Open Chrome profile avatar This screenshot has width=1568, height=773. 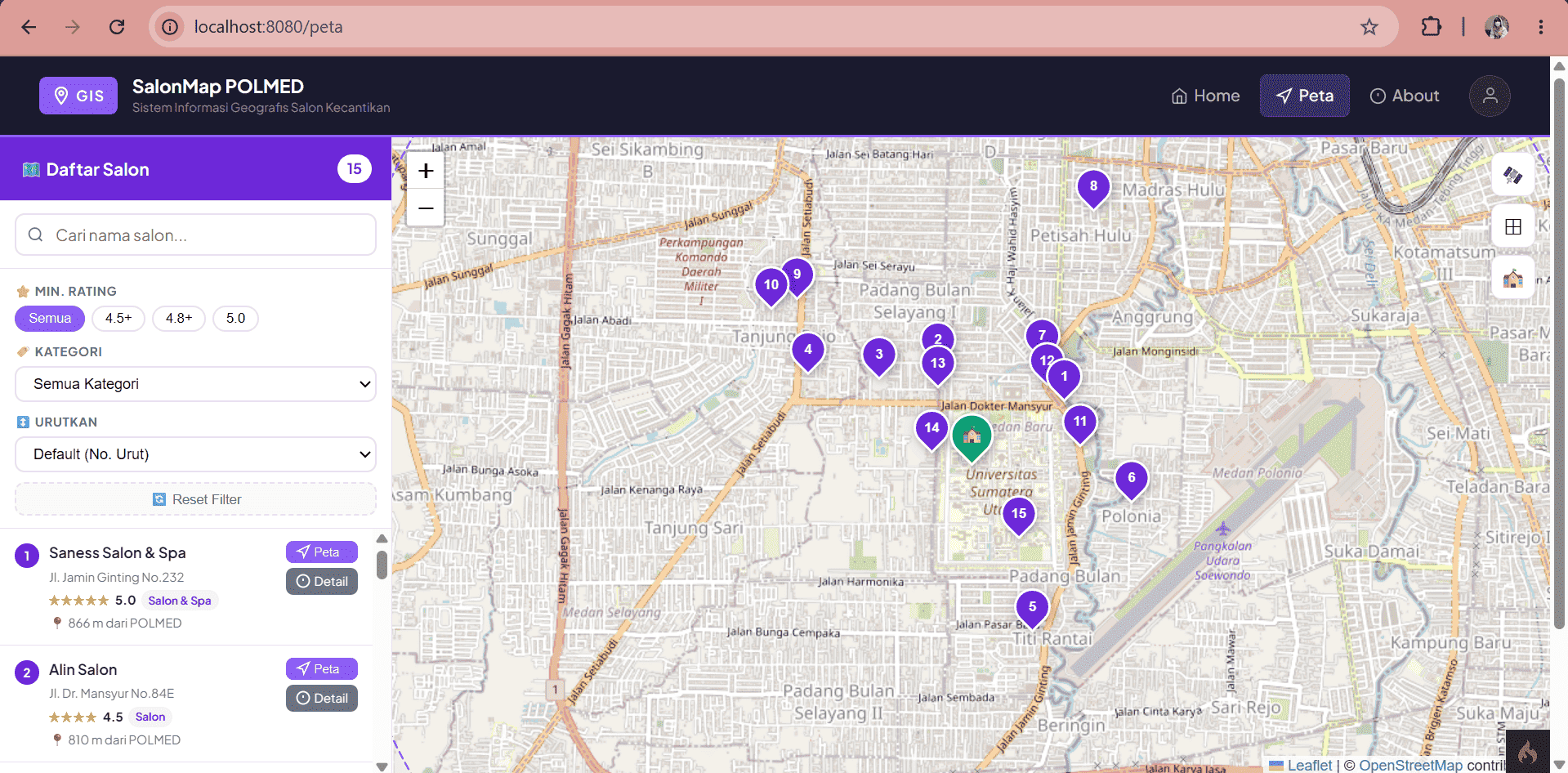pos(1496,27)
